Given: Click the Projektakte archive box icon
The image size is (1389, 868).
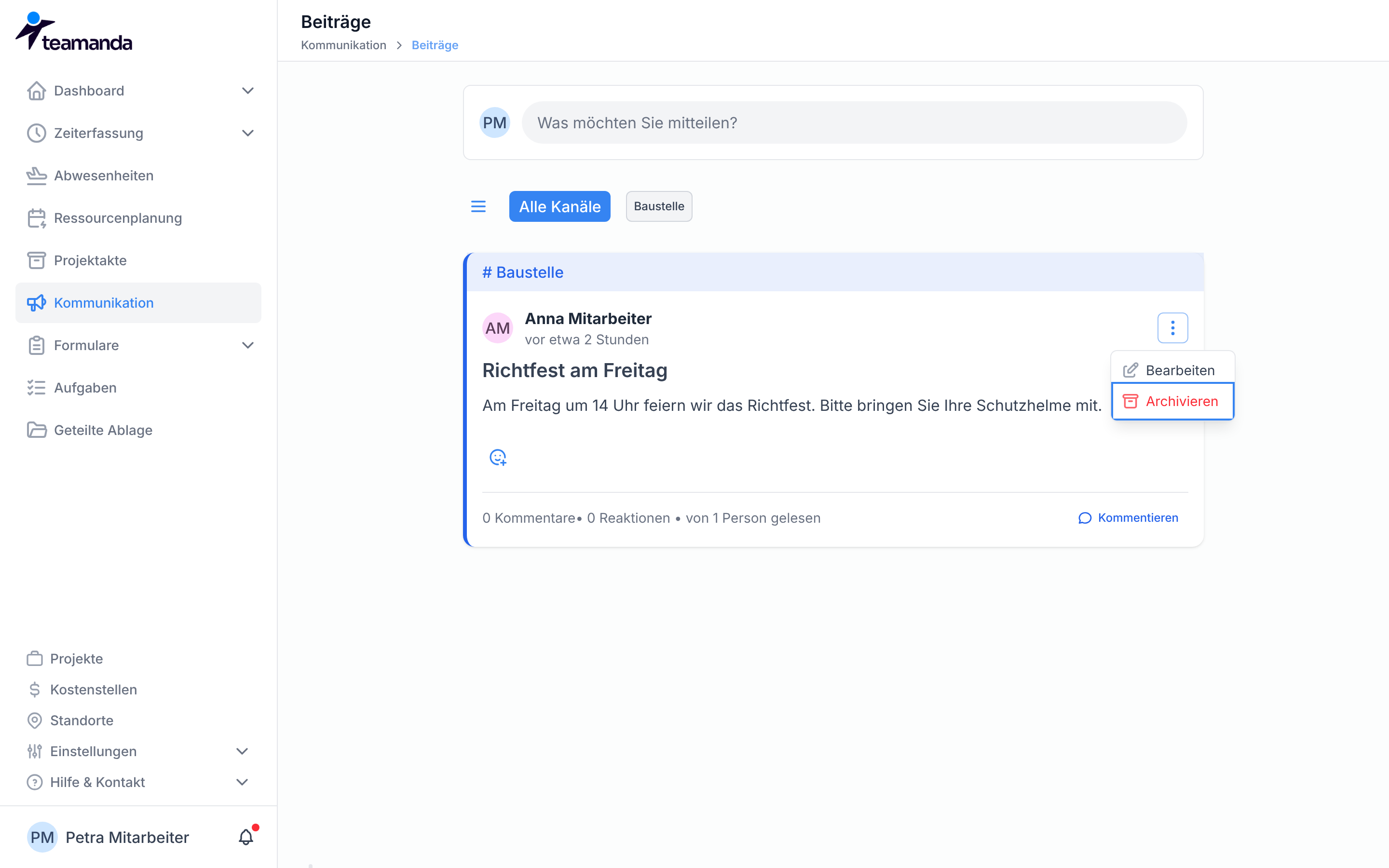Looking at the screenshot, I should point(36,260).
